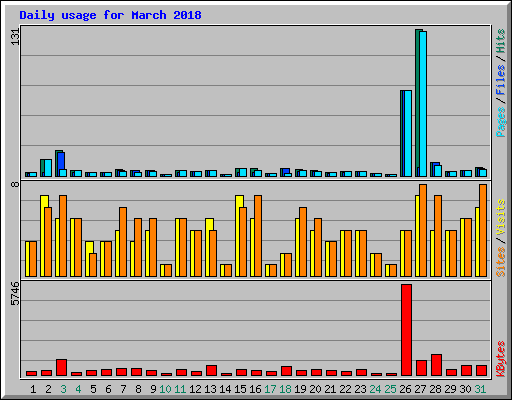
Task: Click day label 14 on the x-axis
Action: tap(225, 389)
